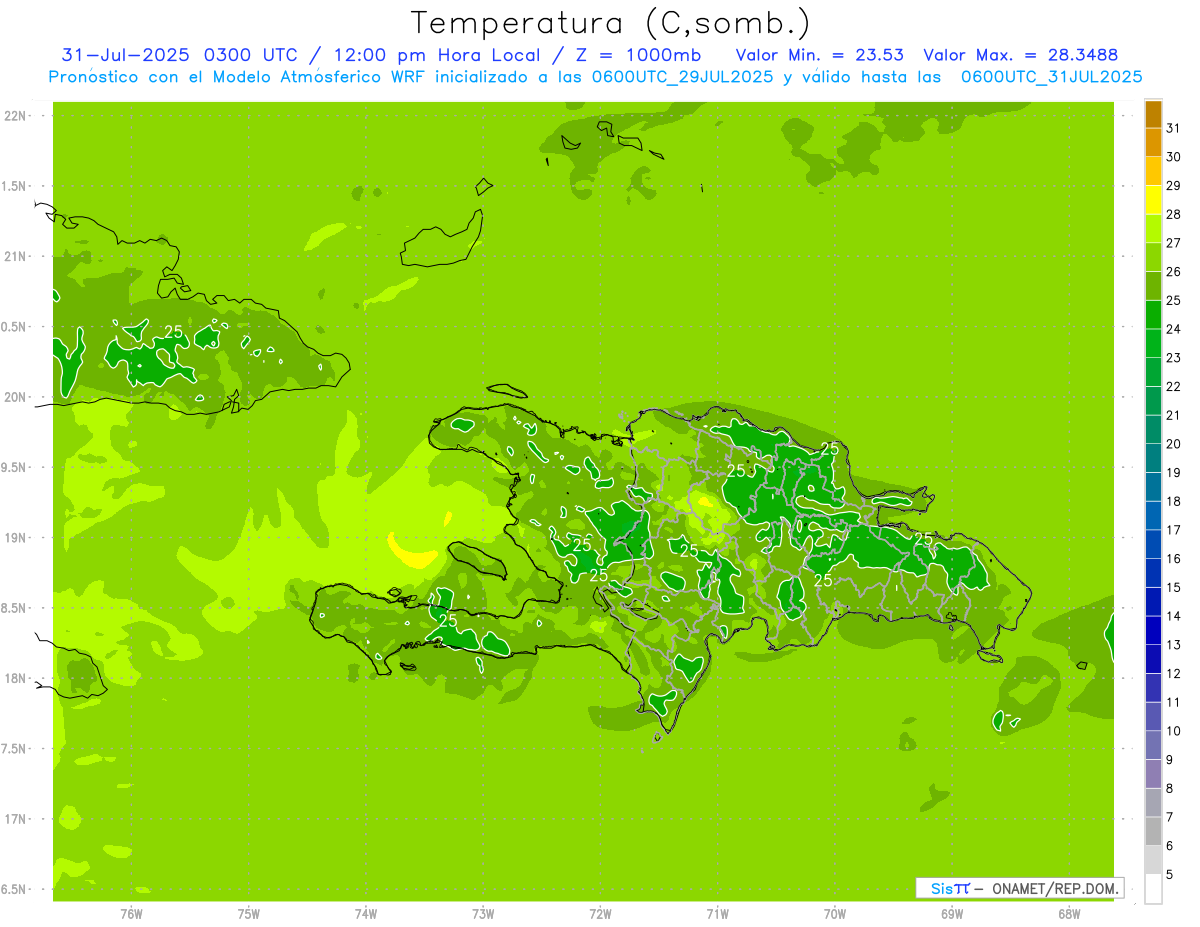Click the "Temperatura (C,somb.)" title
Image resolution: width=1200 pixels, height=927 pixels.
click(x=611, y=24)
